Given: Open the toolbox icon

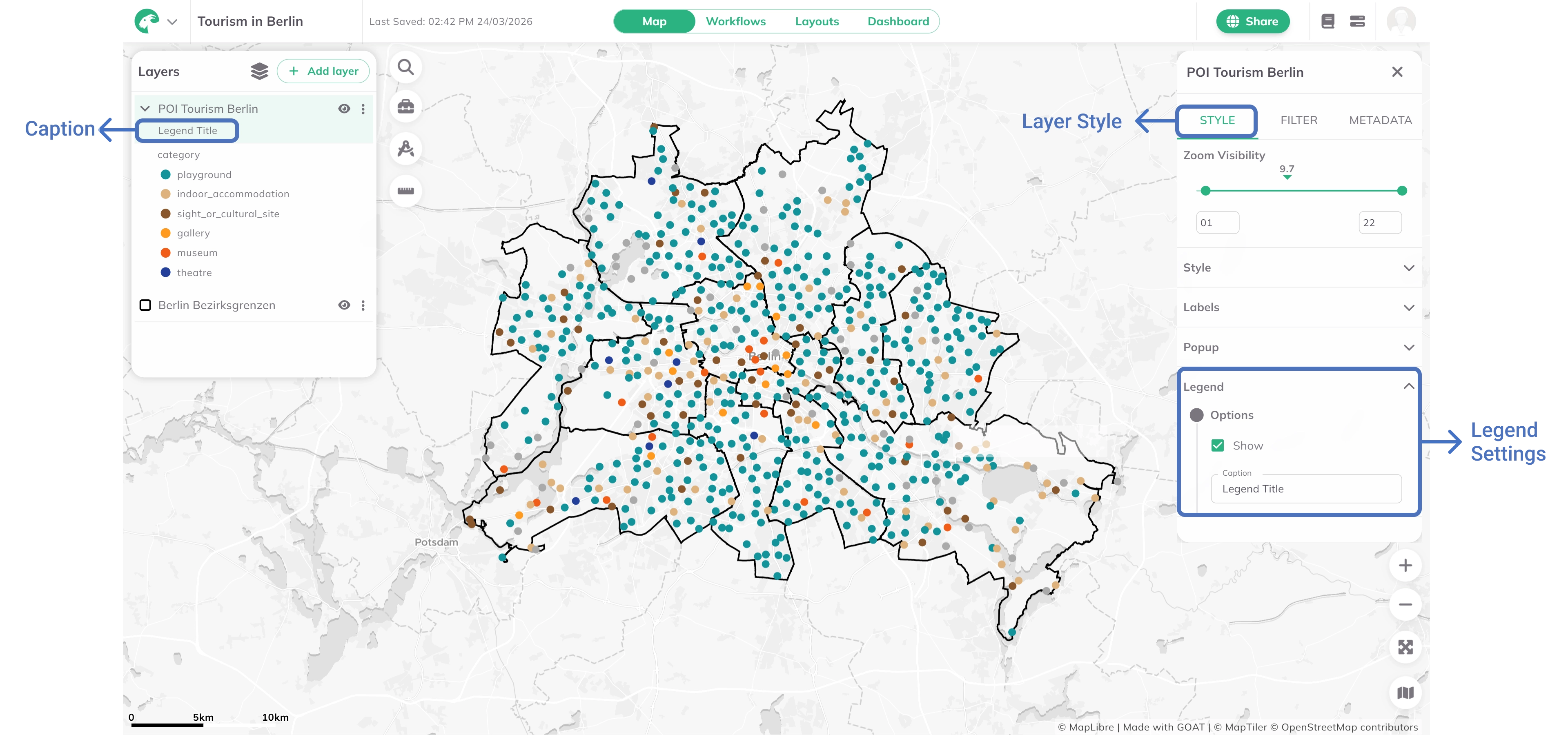Looking at the screenshot, I should coord(405,107).
